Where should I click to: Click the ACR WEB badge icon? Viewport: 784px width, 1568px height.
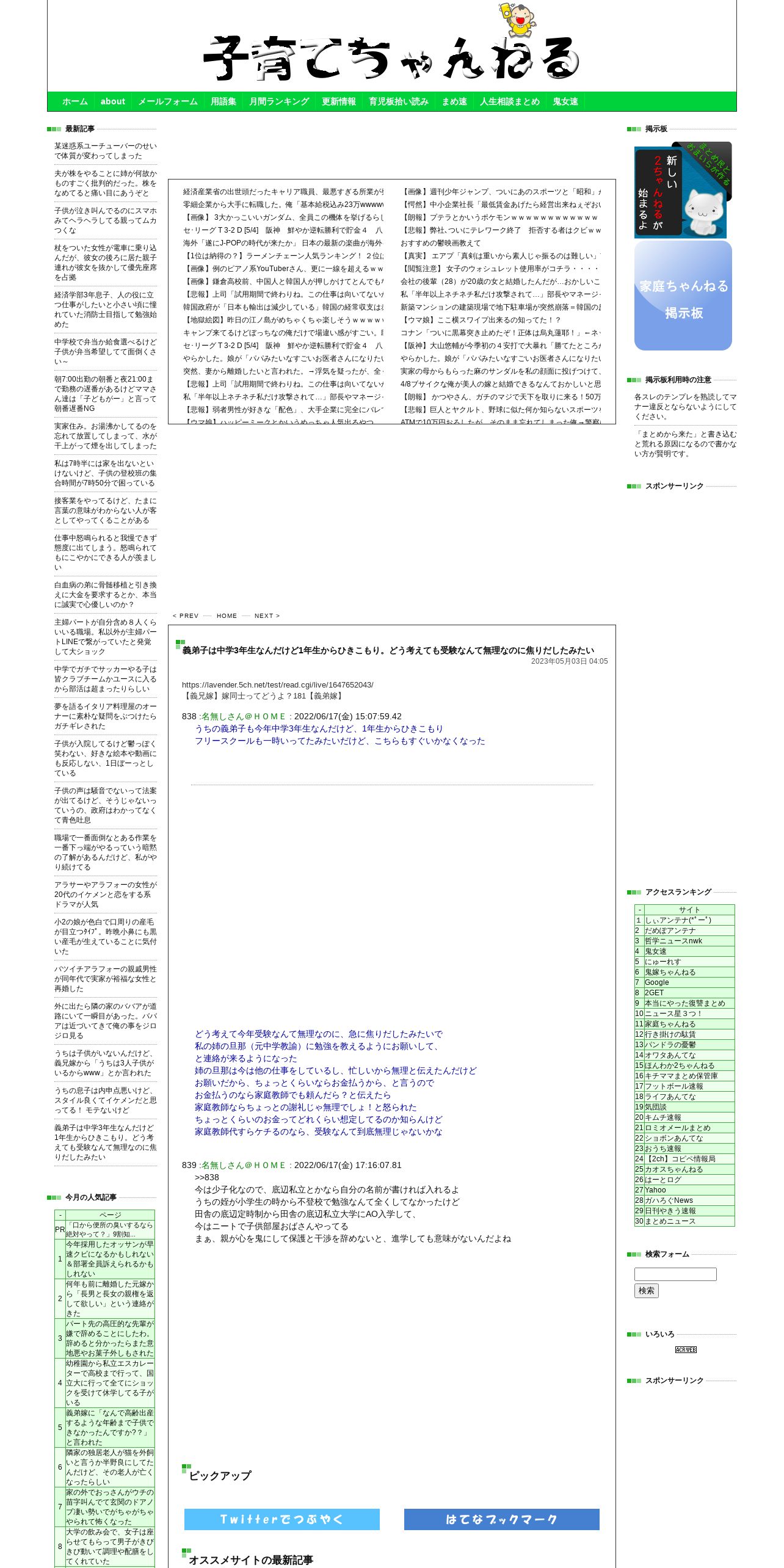(x=686, y=1349)
